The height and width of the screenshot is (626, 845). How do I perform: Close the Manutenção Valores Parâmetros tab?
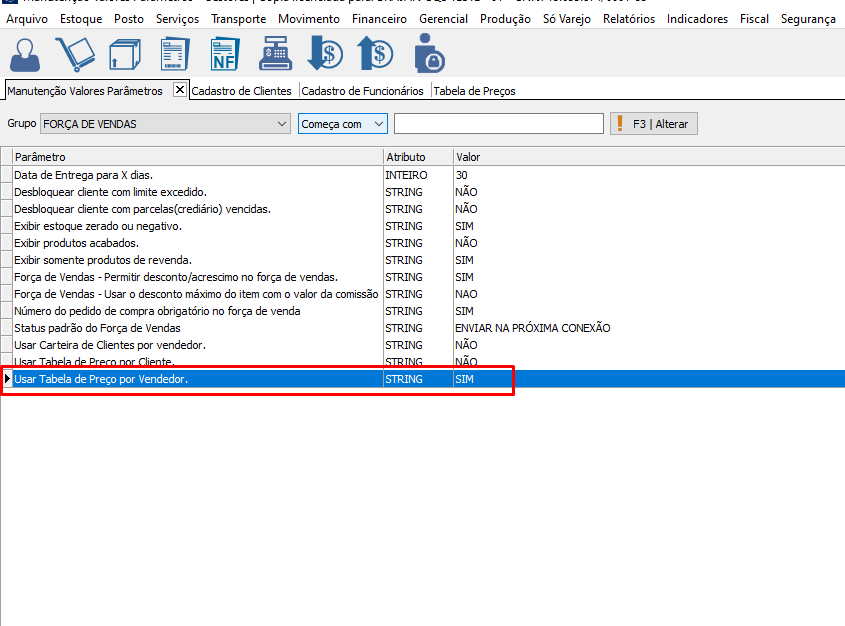(180, 90)
